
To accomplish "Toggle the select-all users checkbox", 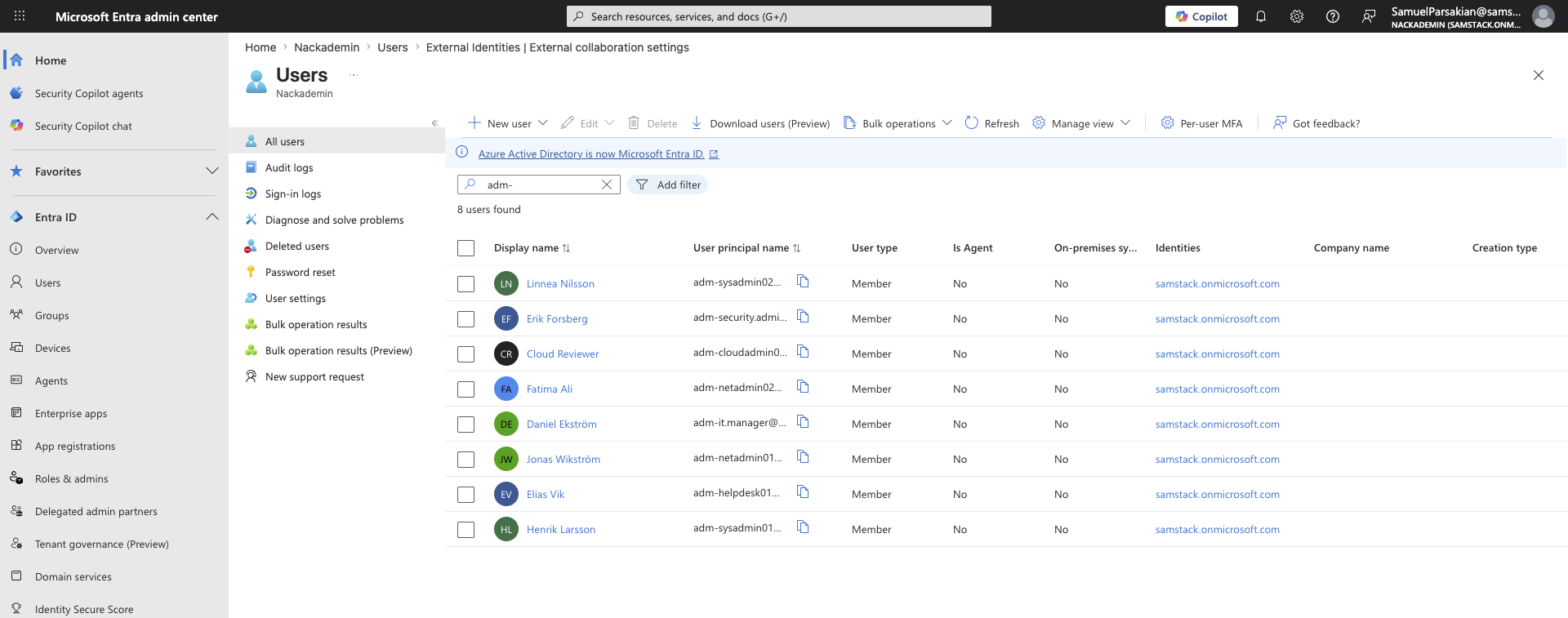I will coord(466,248).
